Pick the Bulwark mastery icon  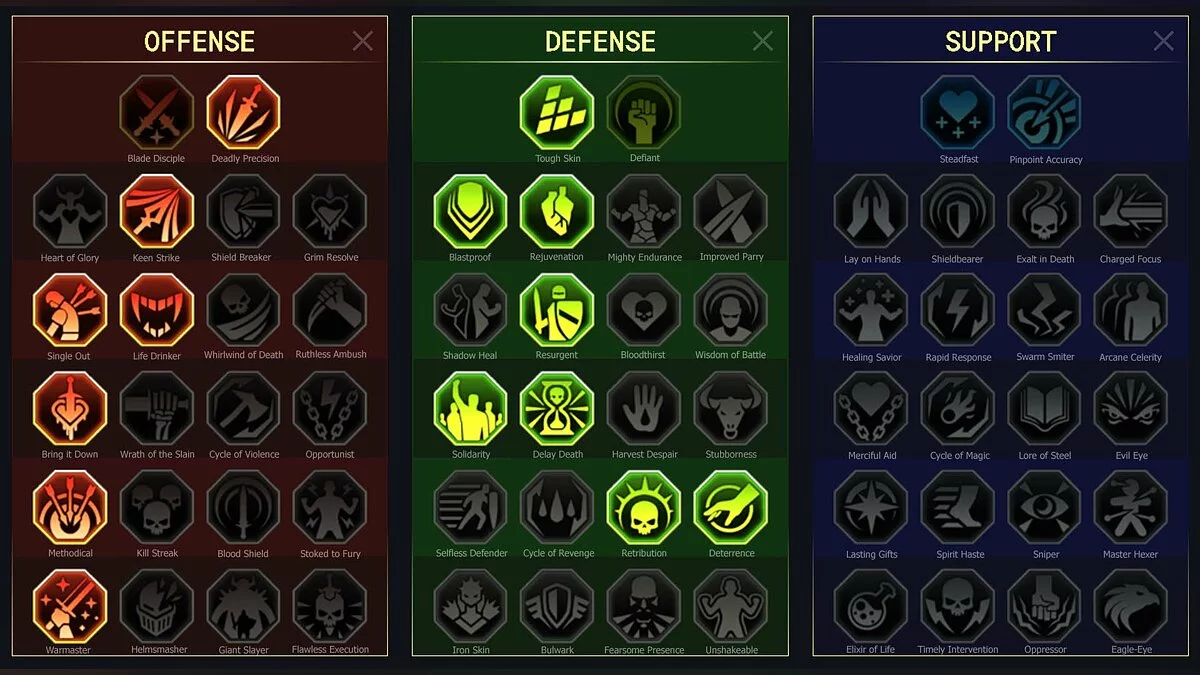point(557,606)
